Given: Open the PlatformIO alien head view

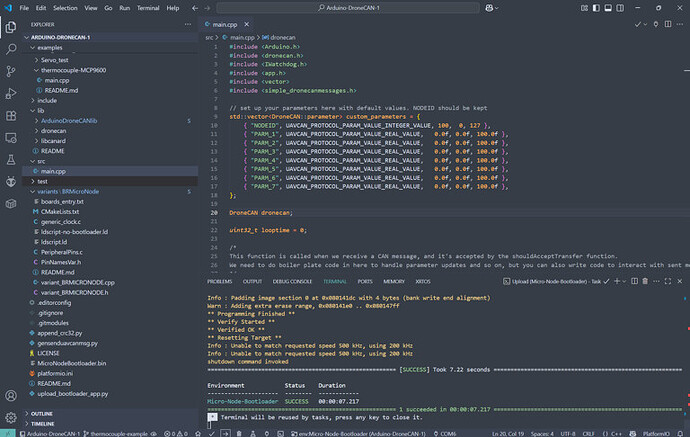Looking at the screenshot, I should (11, 181).
